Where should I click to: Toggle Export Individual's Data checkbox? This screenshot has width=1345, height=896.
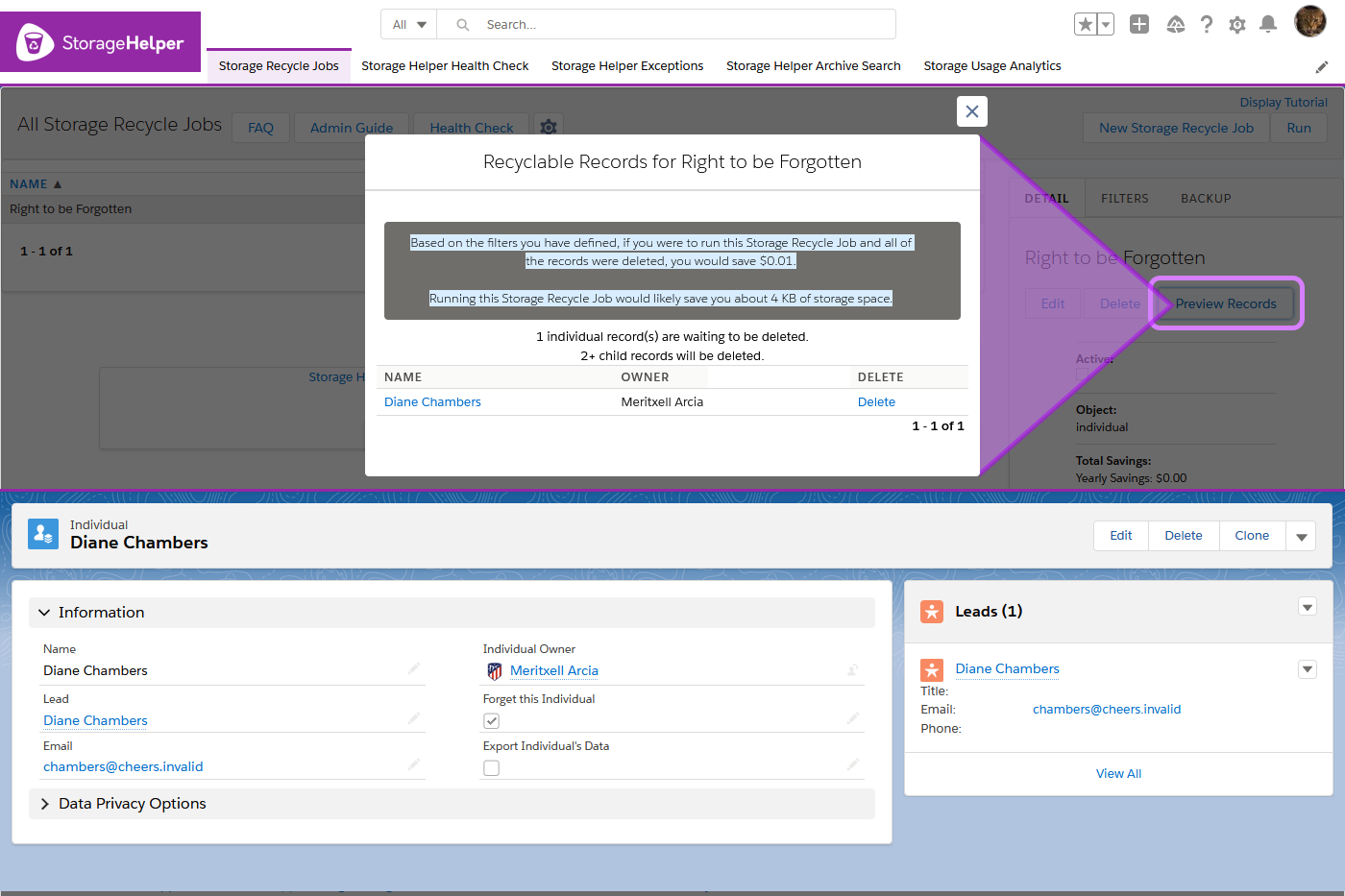tap(492, 768)
